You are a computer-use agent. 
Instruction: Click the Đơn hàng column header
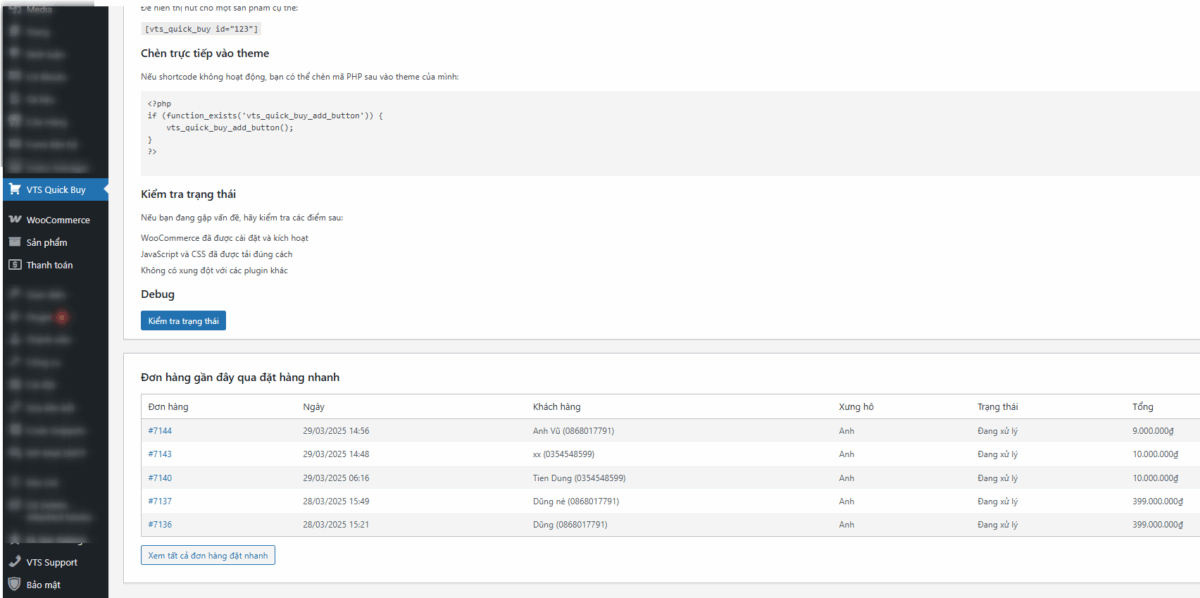(x=168, y=407)
